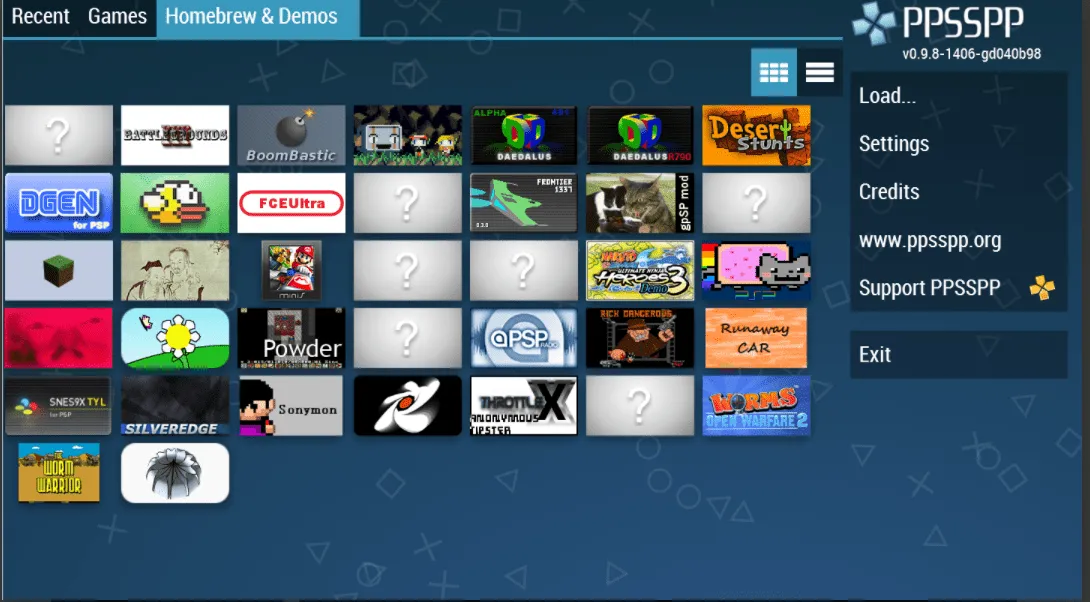Launch FCEUltra emulator thumbnail

(x=291, y=203)
